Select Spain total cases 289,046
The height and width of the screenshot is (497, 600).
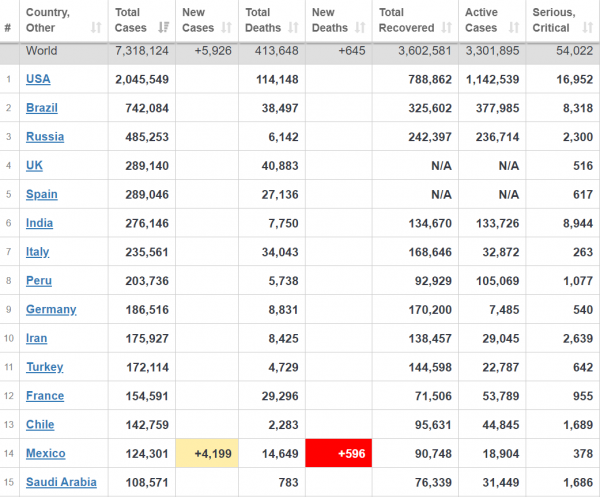click(x=147, y=194)
